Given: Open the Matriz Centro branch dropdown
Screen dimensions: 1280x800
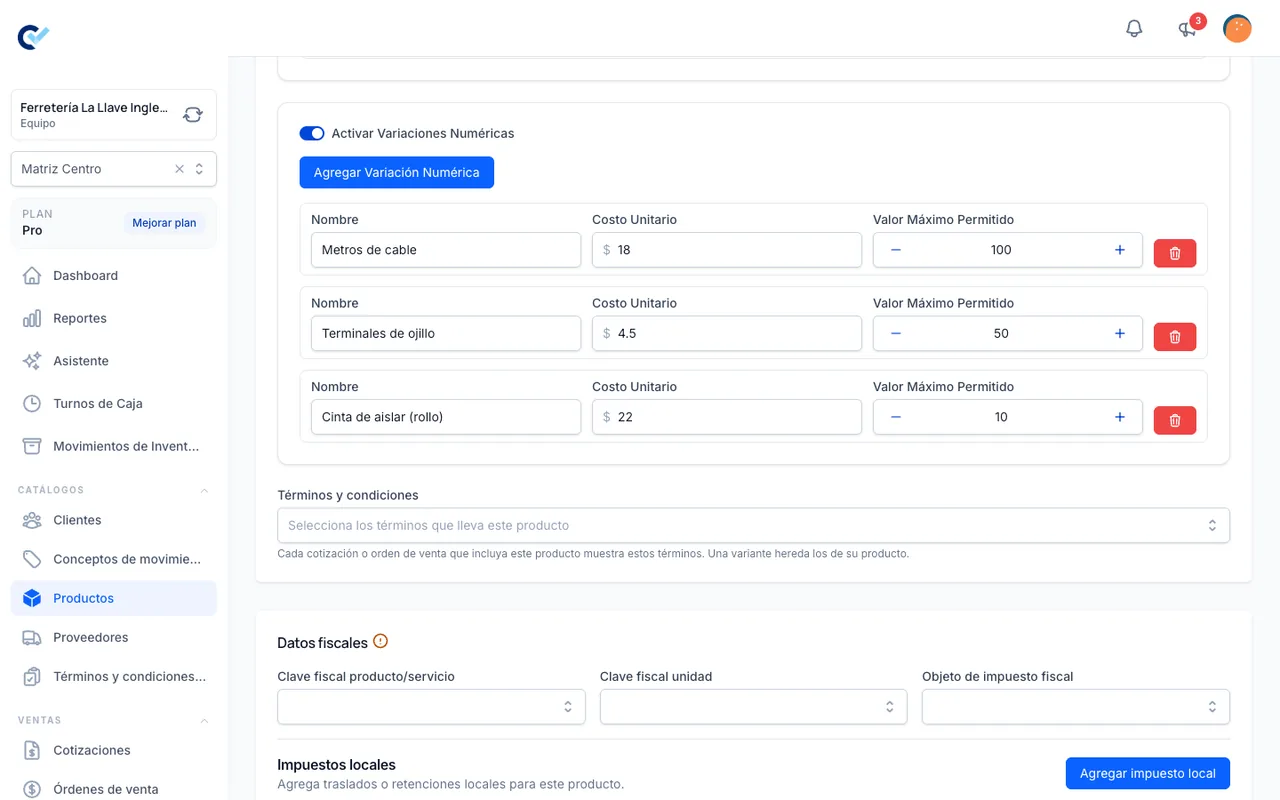Looking at the screenshot, I should click(x=114, y=169).
